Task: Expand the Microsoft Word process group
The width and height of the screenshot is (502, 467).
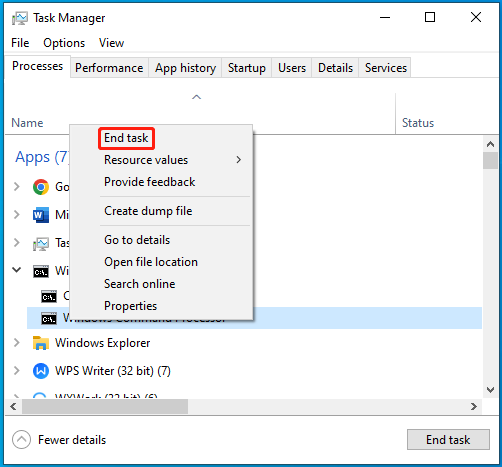Action: (x=17, y=214)
